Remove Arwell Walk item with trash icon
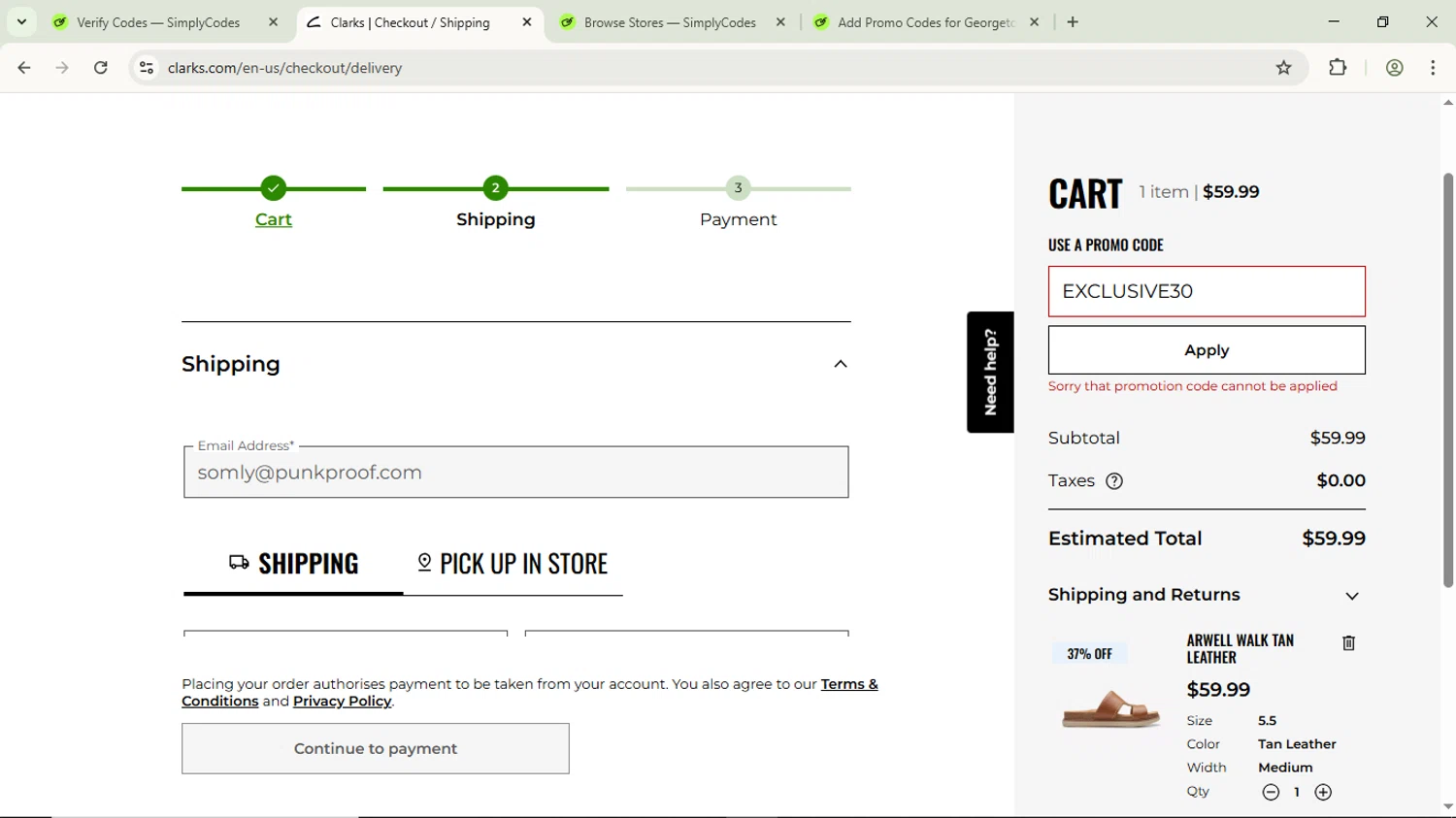 pos(1348,643)
